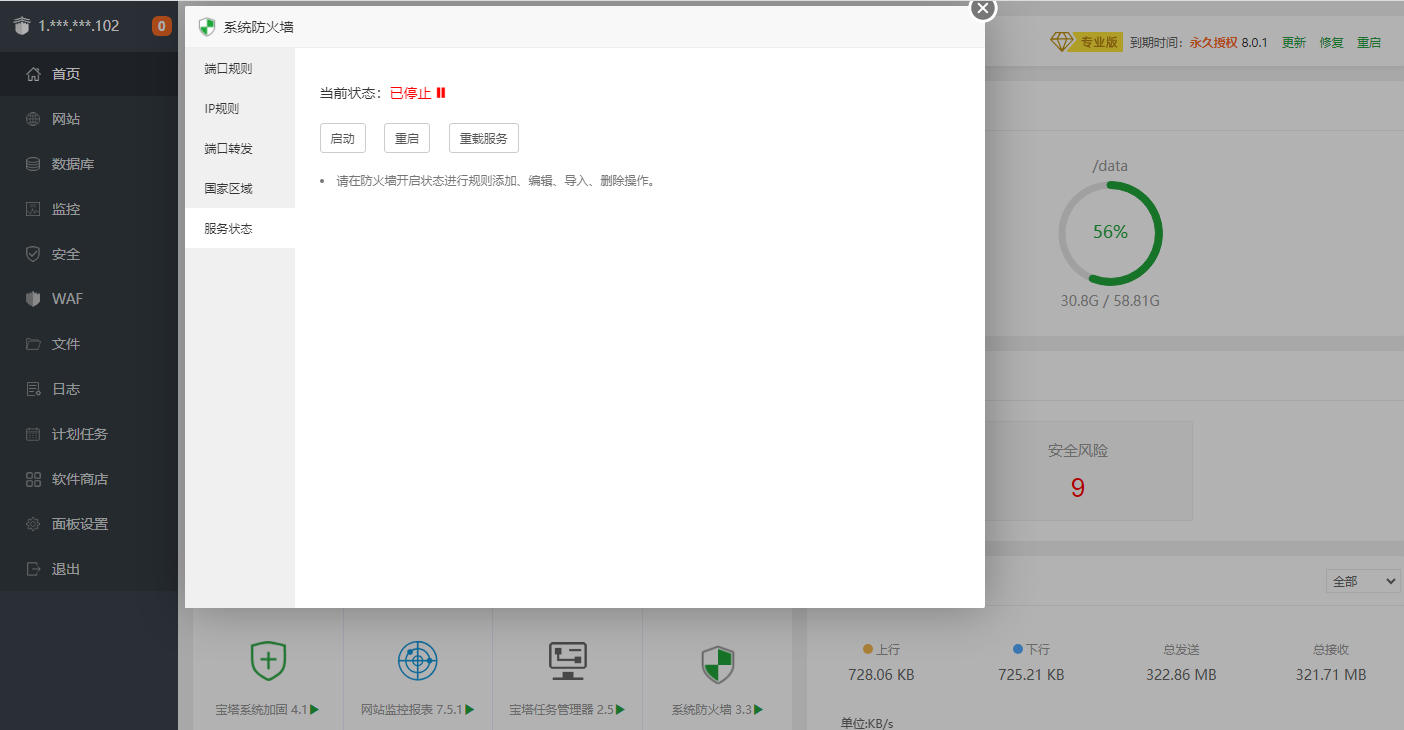1404x730 pixels.
Task: Click the play arrow after 宝塔任务管理器 2.5
Action: click(620, 710)
